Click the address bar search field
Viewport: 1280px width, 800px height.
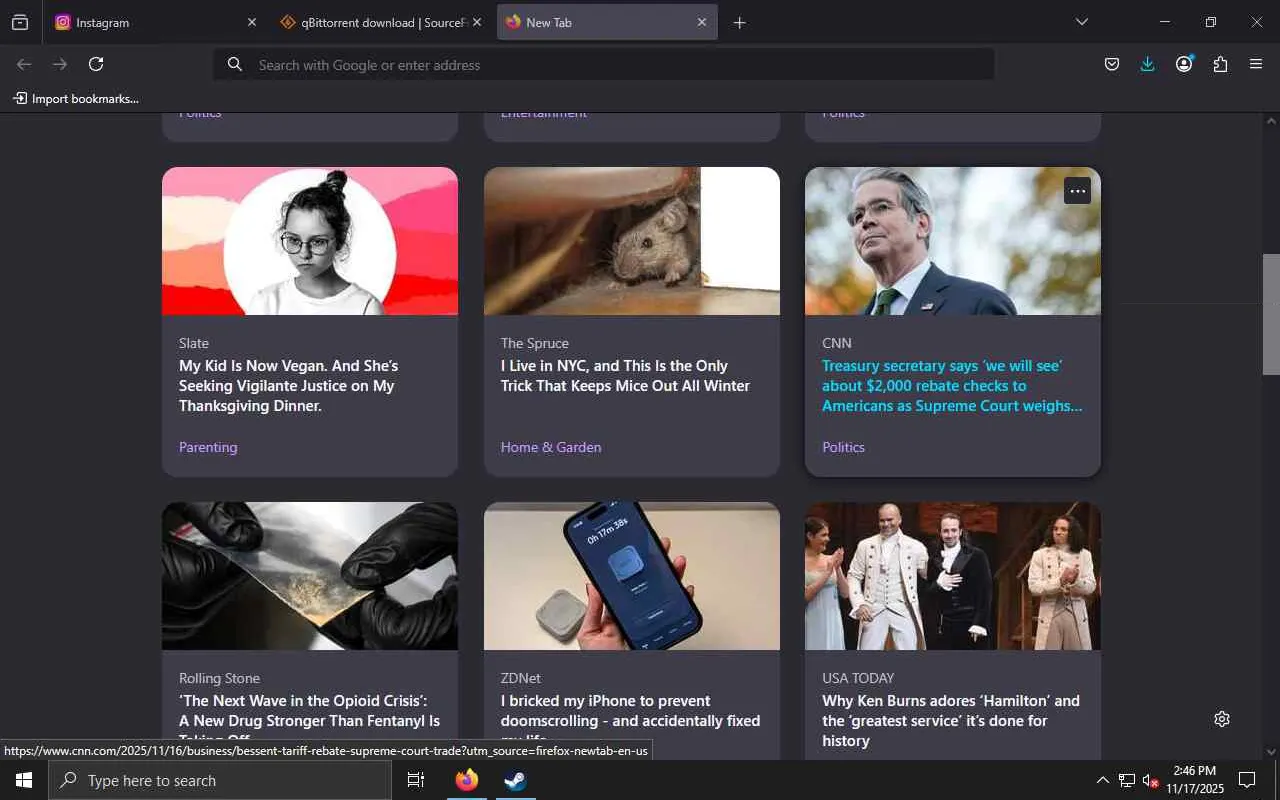pyautogui.click(x=604, y=65)
